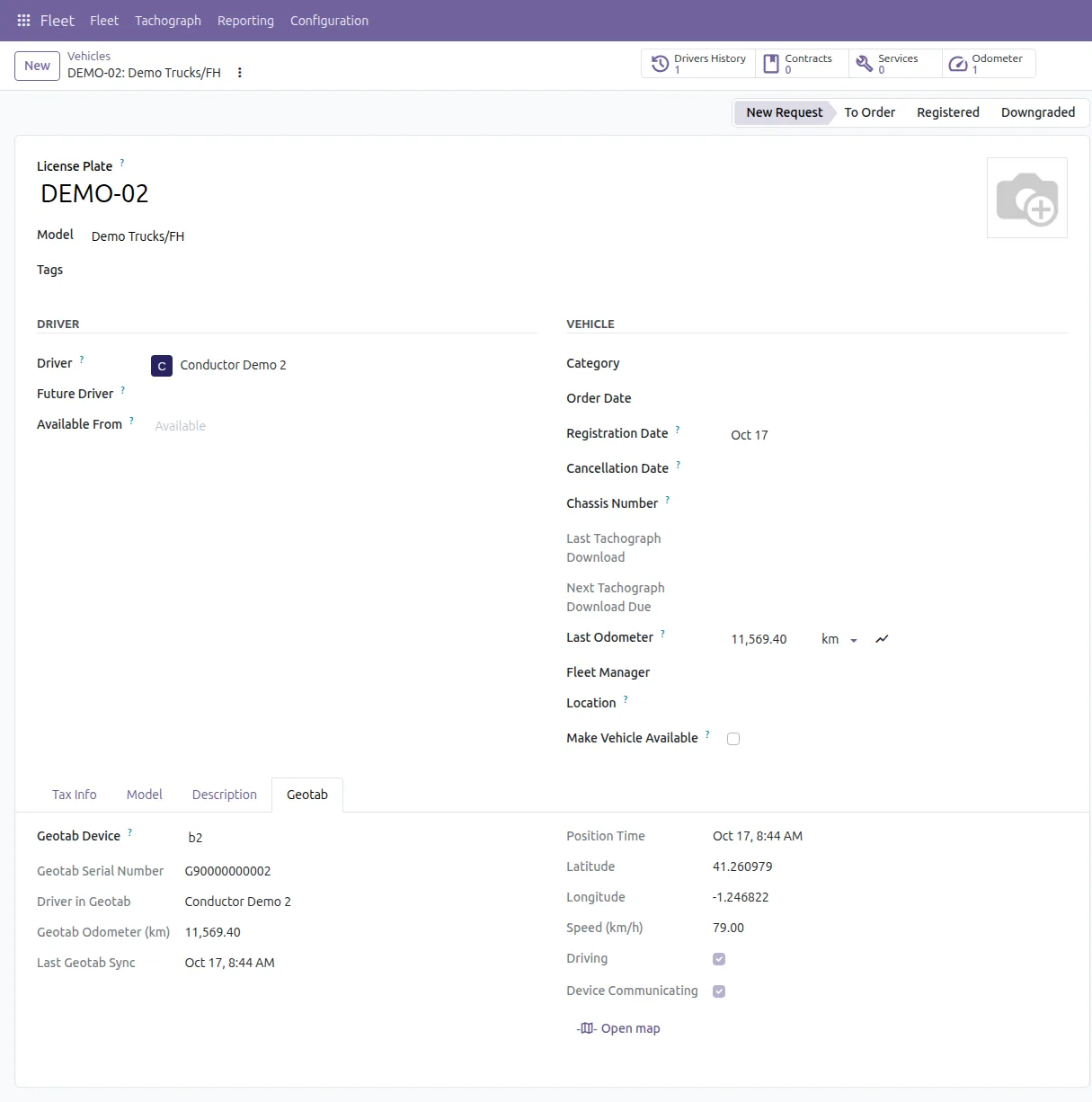The width and height of the screenshot is (1092, 1102).
Task: Open the Driver field Conductor Demo 2
Action: click(233, 365)
